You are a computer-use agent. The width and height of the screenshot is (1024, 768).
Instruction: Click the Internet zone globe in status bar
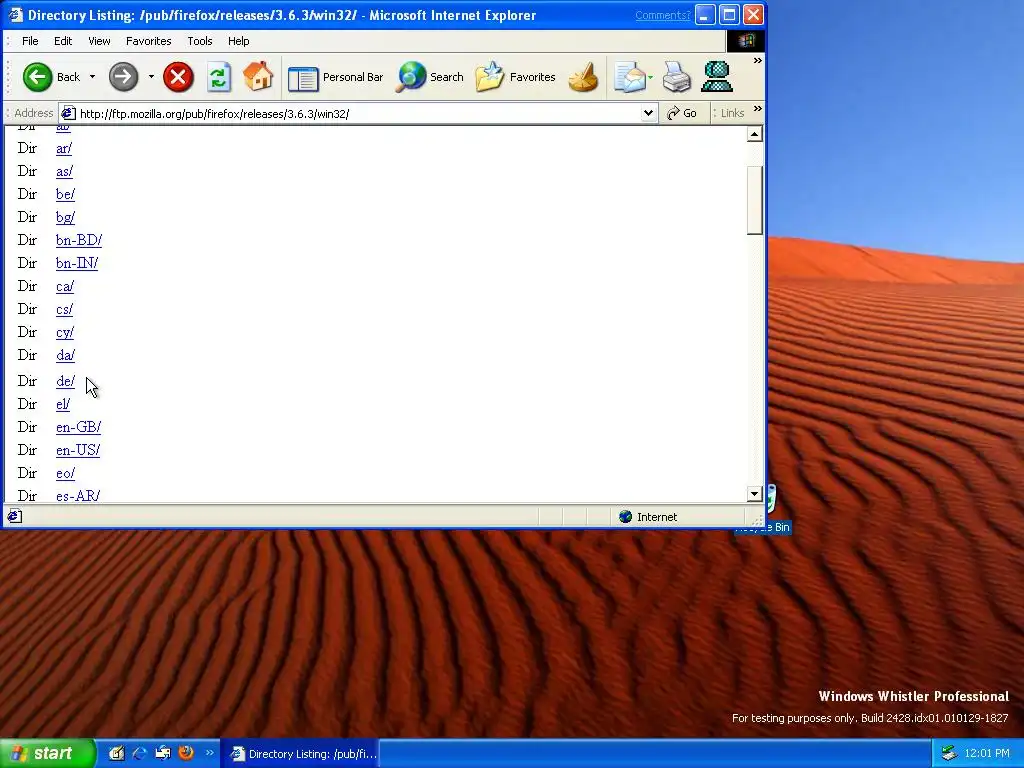coord(626,517)
